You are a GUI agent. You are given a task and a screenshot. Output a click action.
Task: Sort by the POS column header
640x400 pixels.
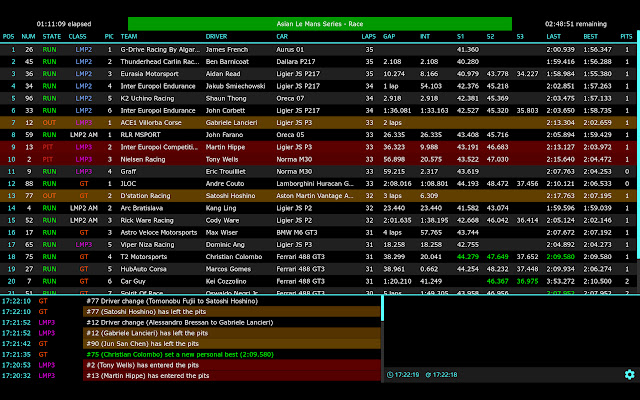(x=9, y=36)
